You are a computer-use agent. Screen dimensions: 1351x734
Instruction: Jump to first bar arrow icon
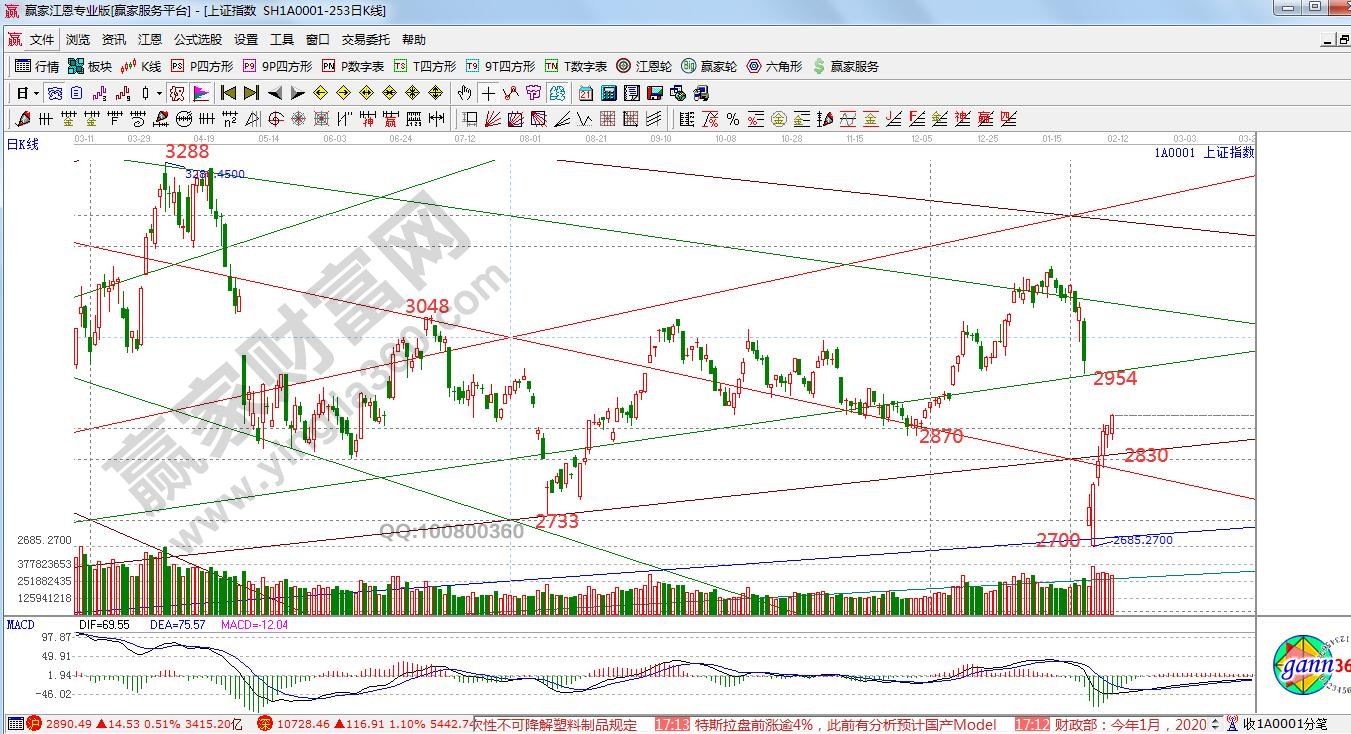click(x=228, y=93)
